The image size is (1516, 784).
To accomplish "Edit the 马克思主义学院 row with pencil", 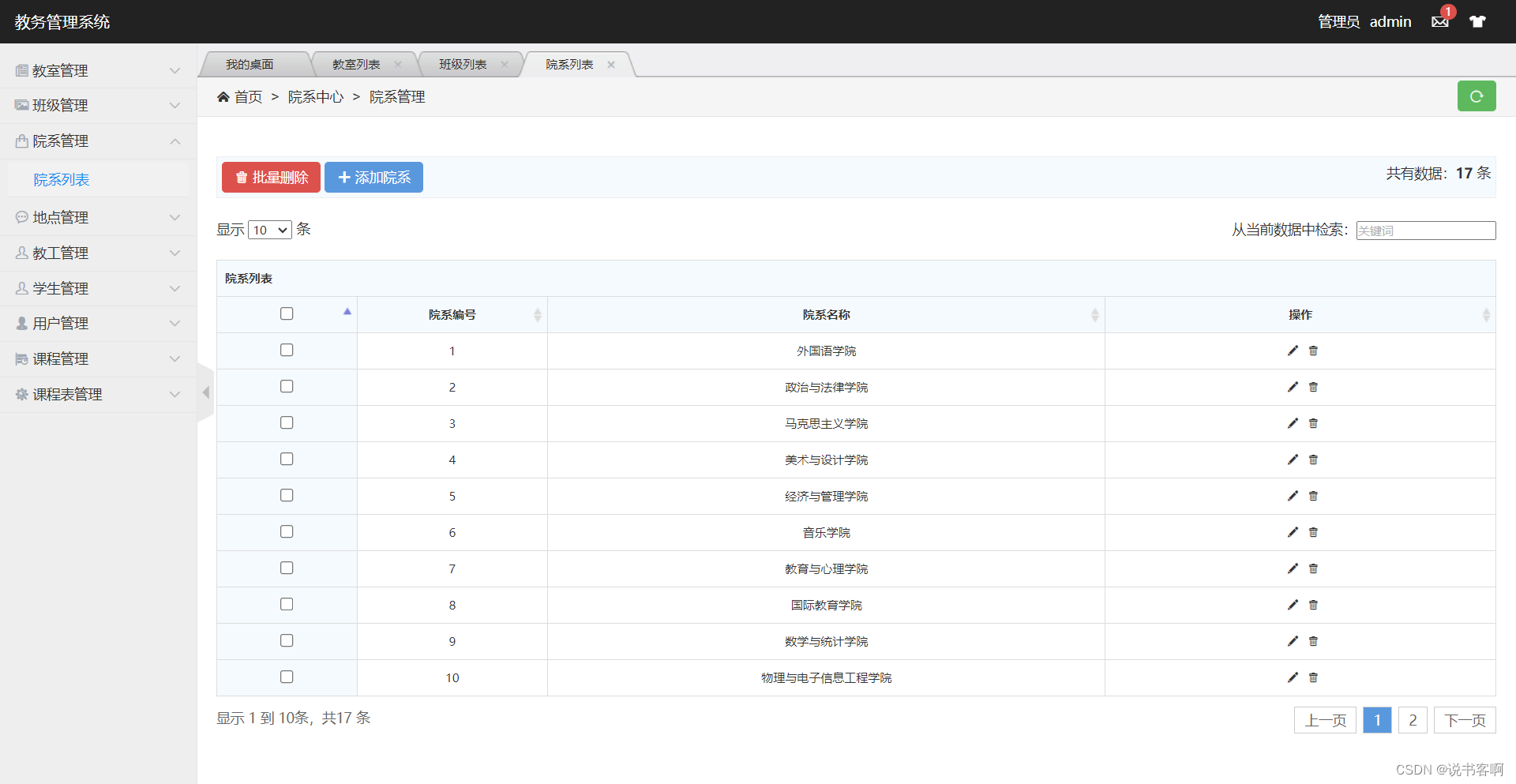I will click(1293, 423).
